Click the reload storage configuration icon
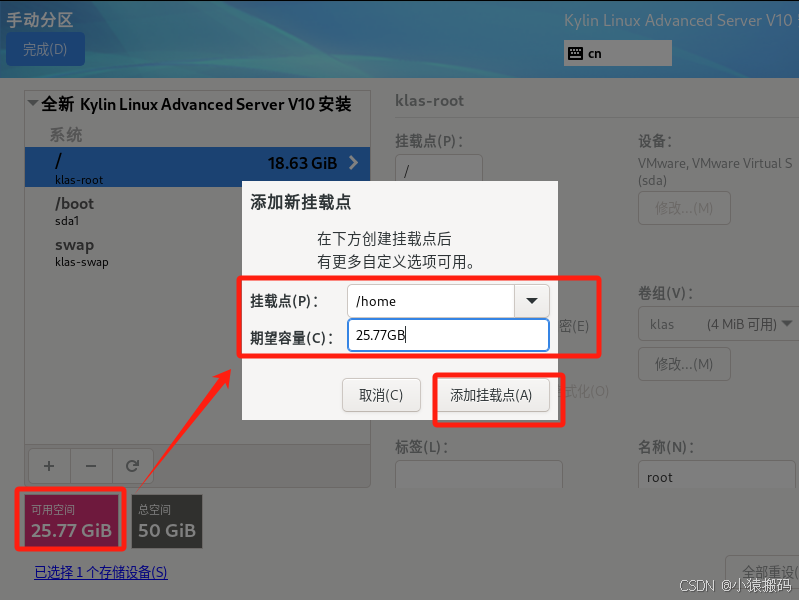The height and width of the screenshot is (600, 799). coord(132,466)
